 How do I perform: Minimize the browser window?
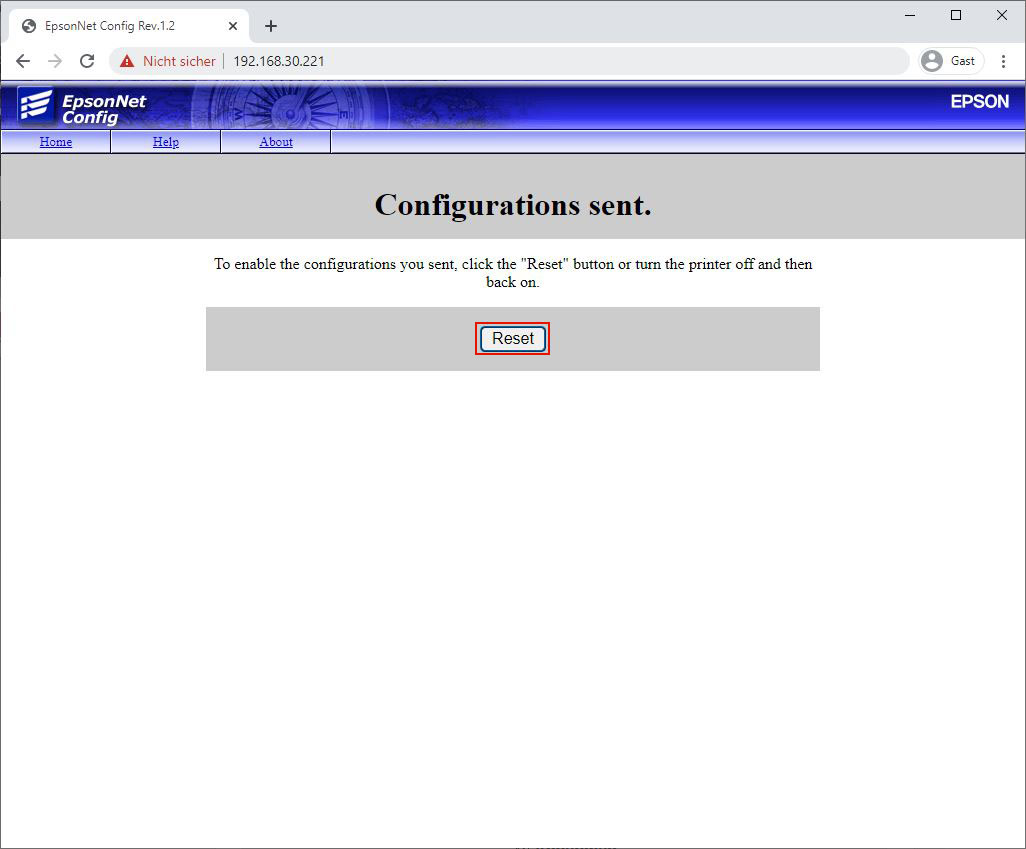910,15
